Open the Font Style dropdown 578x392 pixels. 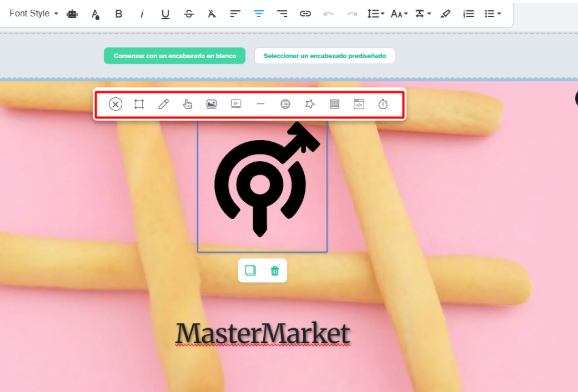pos(34,14)
